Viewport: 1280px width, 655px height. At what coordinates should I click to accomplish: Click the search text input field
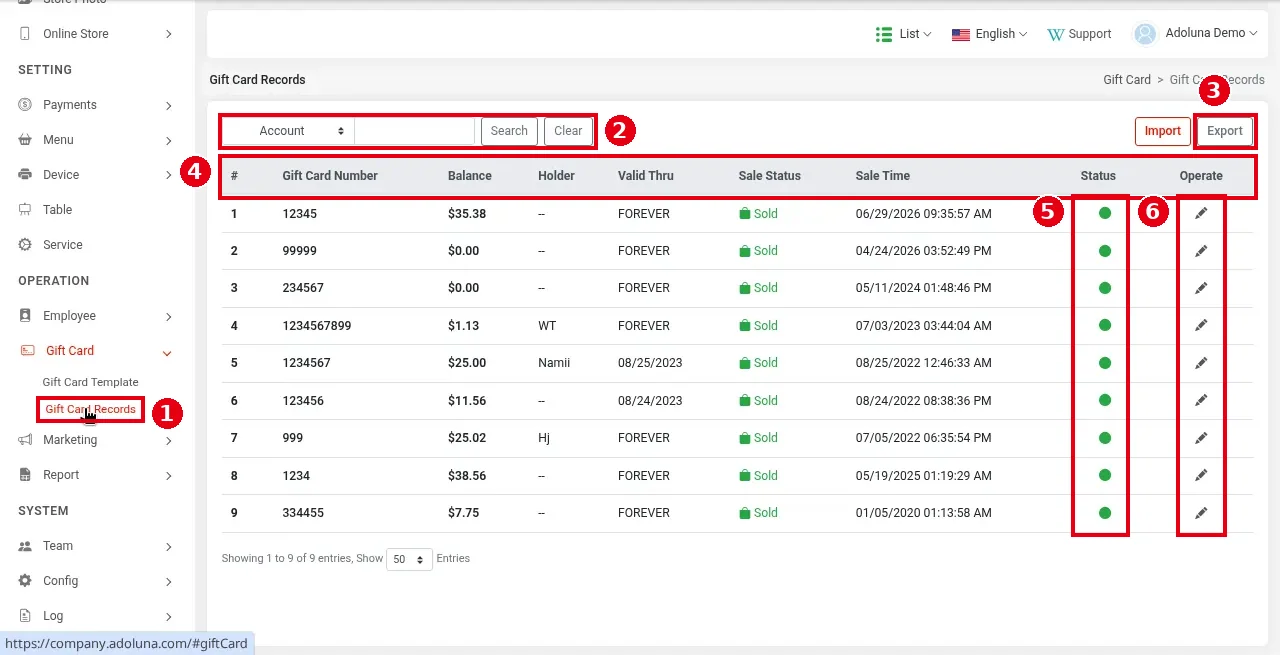click(x=415, y=131)
